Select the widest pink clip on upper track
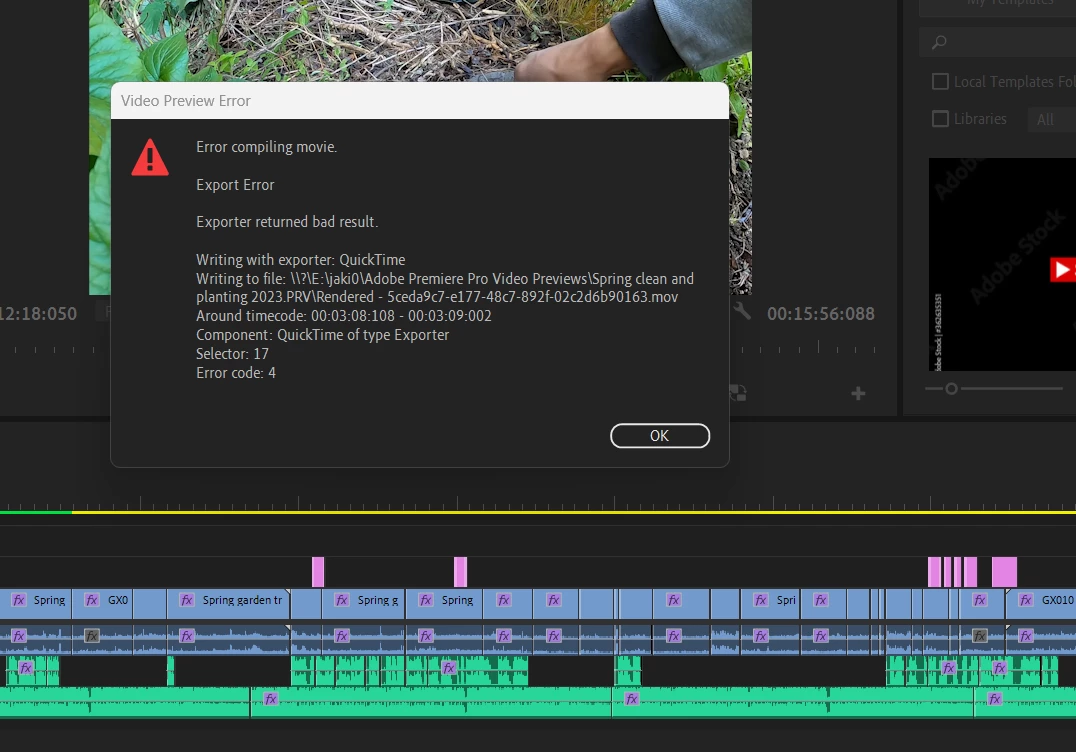Screen dimensions: 1076x752 coord(1004,572)
